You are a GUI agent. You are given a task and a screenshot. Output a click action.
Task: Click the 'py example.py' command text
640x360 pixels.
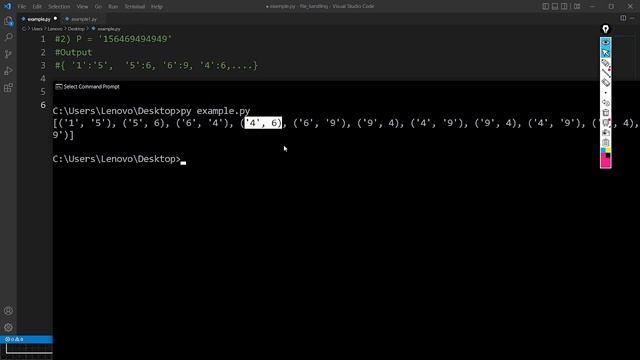tap(215, 111)
